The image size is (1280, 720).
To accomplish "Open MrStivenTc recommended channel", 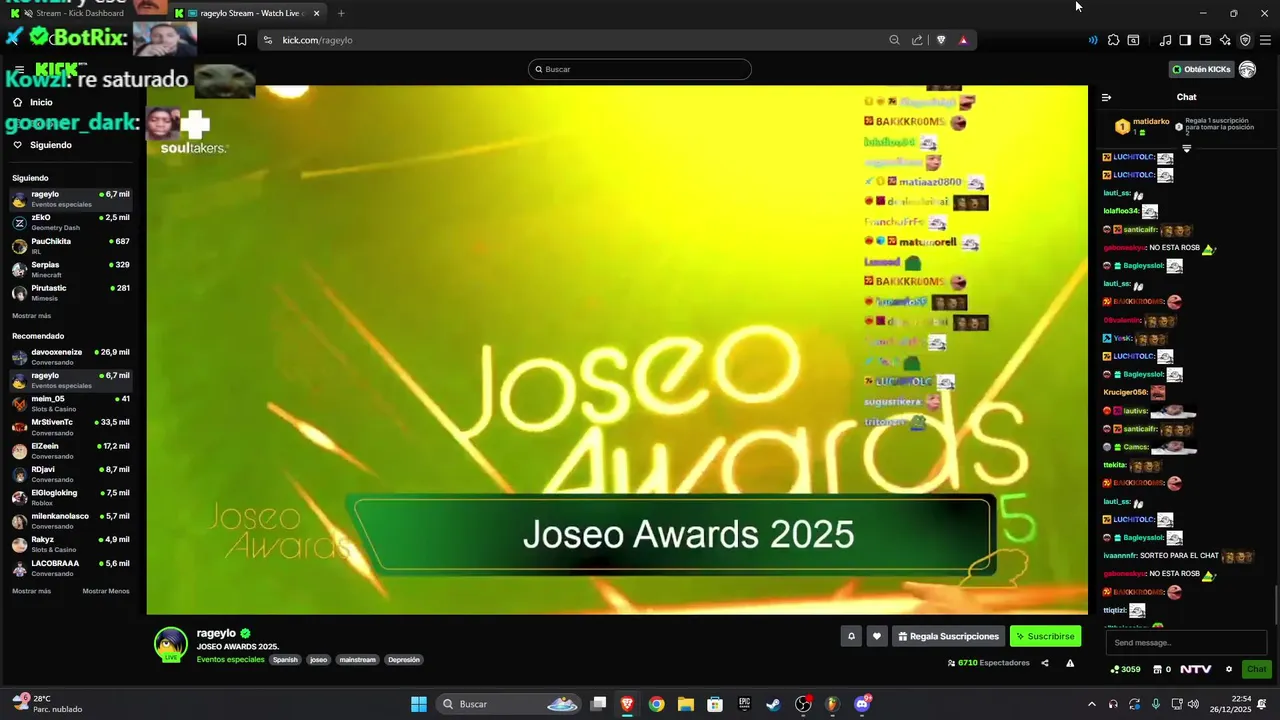I will coord(70,427).
